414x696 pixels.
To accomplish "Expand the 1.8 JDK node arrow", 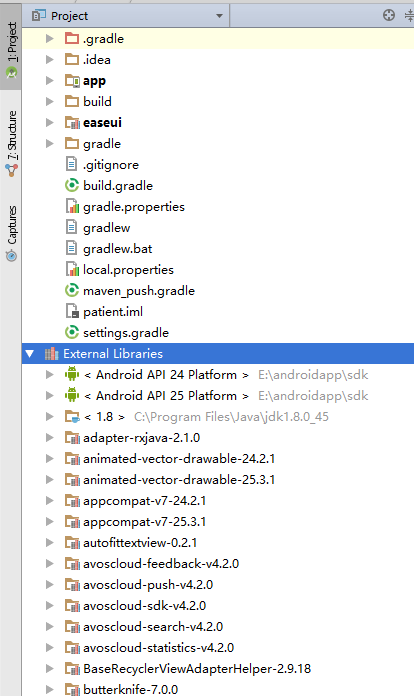I will (50, 417).
